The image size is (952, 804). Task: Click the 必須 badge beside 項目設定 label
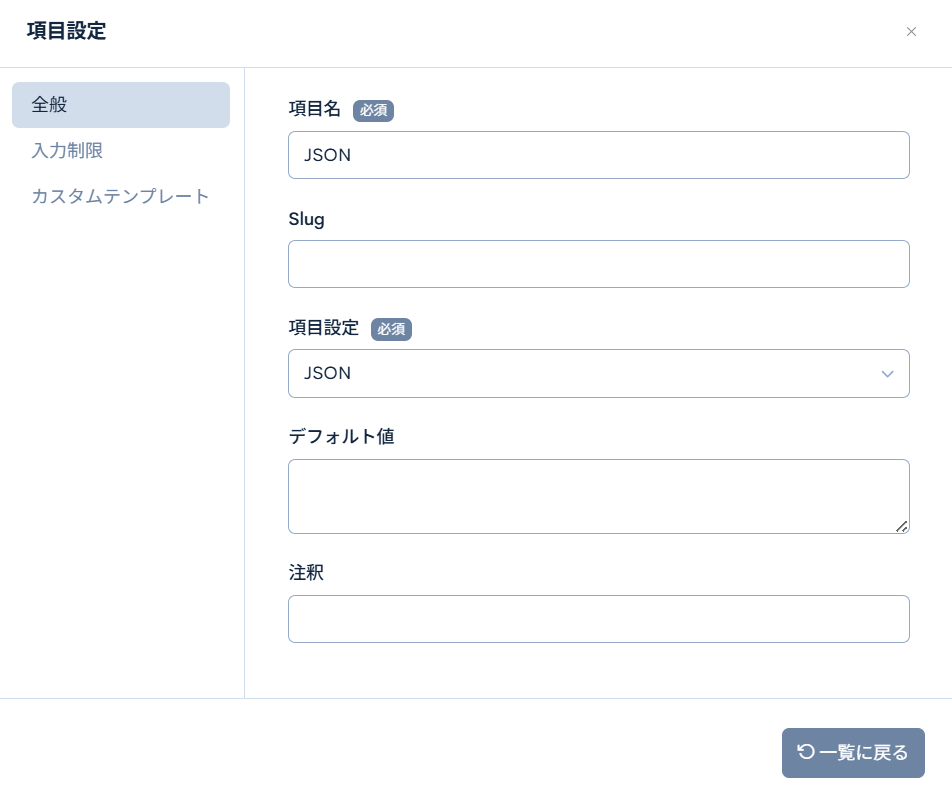pos(391,329)
